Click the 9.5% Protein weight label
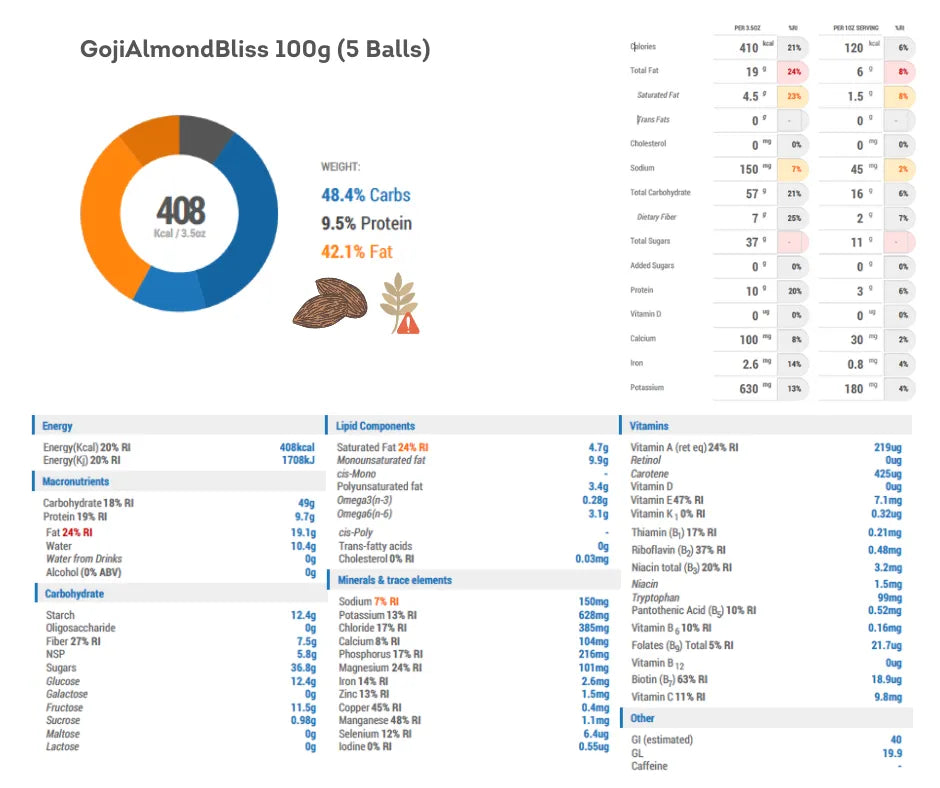The width and height of the screenshot is (940, 788). pos(366,224)
